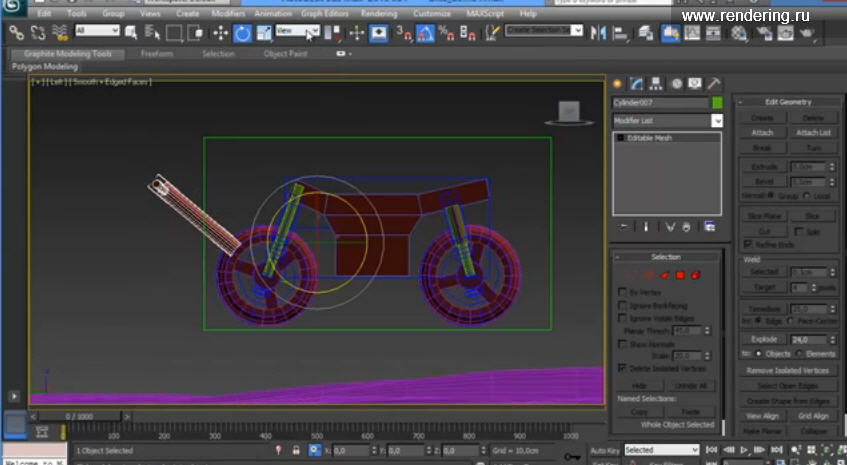Click the Use Pivot Point Center icon
847x465 pixels.
[332, 33]
